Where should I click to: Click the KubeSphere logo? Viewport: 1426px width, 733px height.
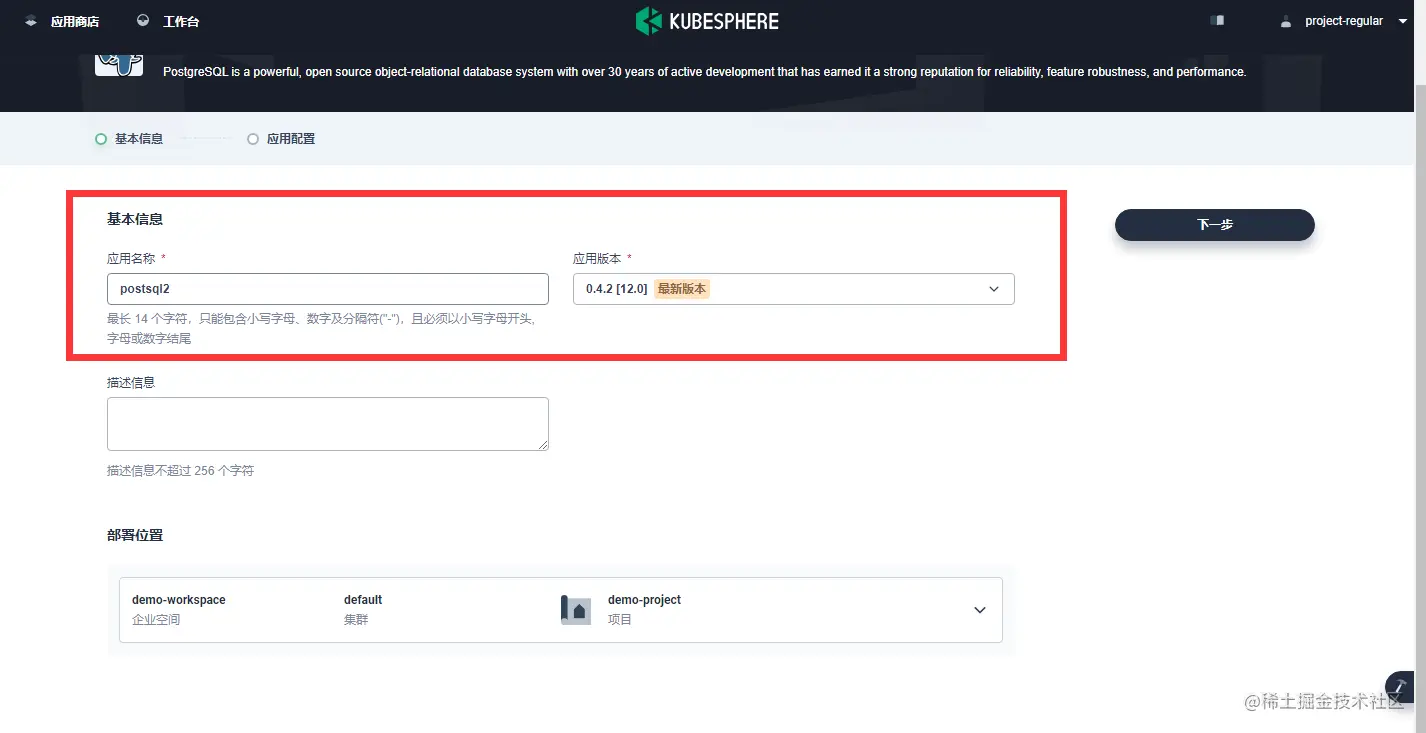[707, 21]
